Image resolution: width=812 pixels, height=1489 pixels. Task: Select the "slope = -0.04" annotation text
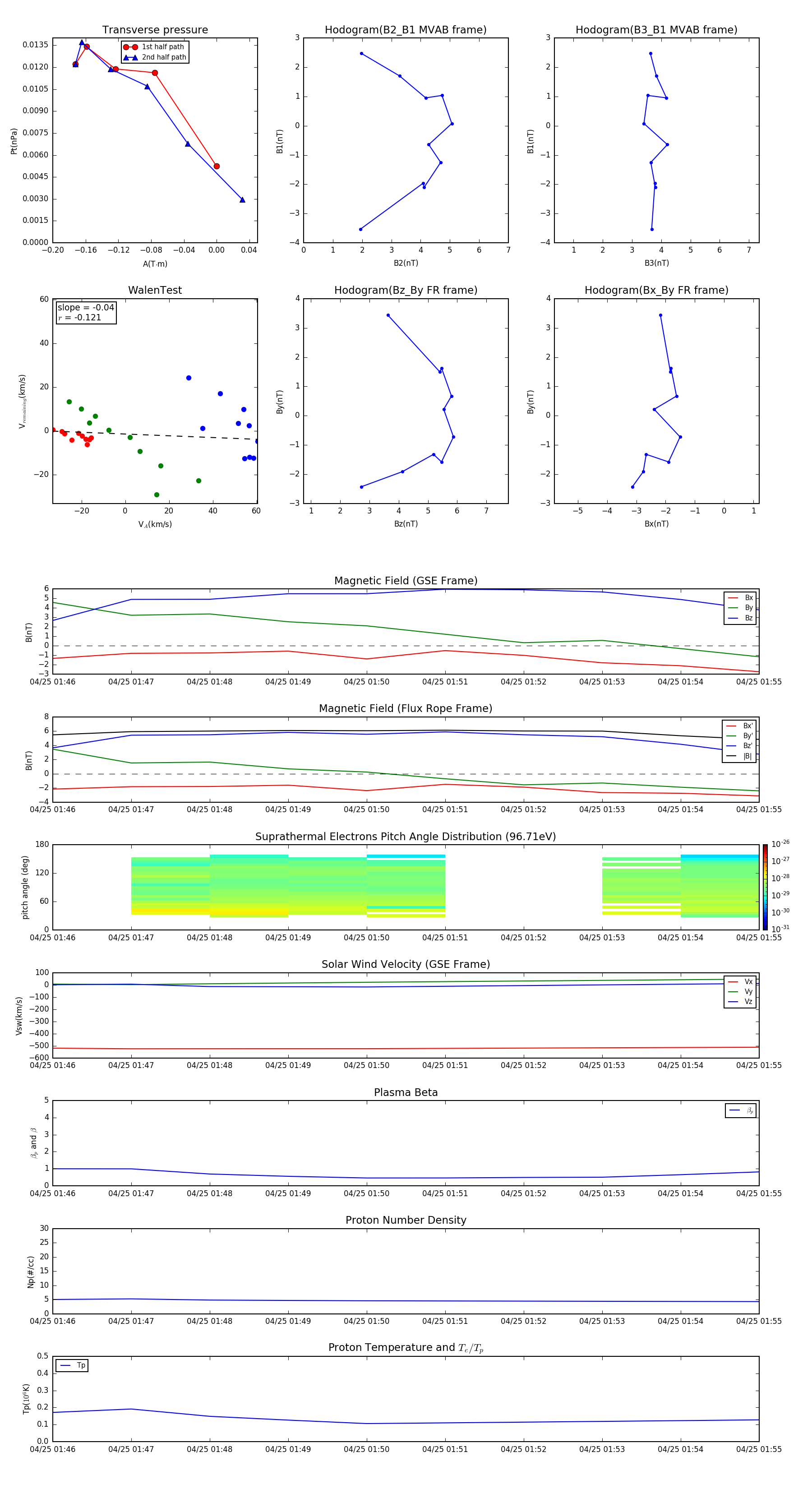tap(86, 308)
